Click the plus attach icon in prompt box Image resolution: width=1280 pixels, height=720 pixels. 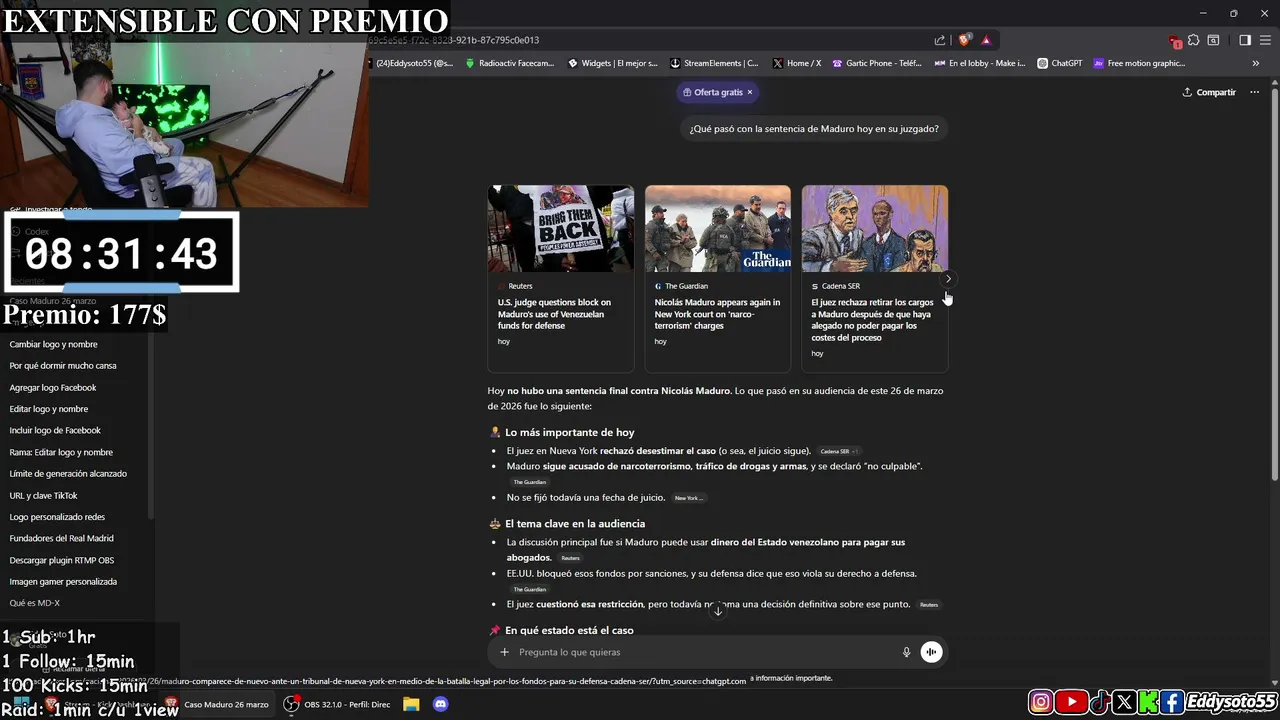click(504, 652)
